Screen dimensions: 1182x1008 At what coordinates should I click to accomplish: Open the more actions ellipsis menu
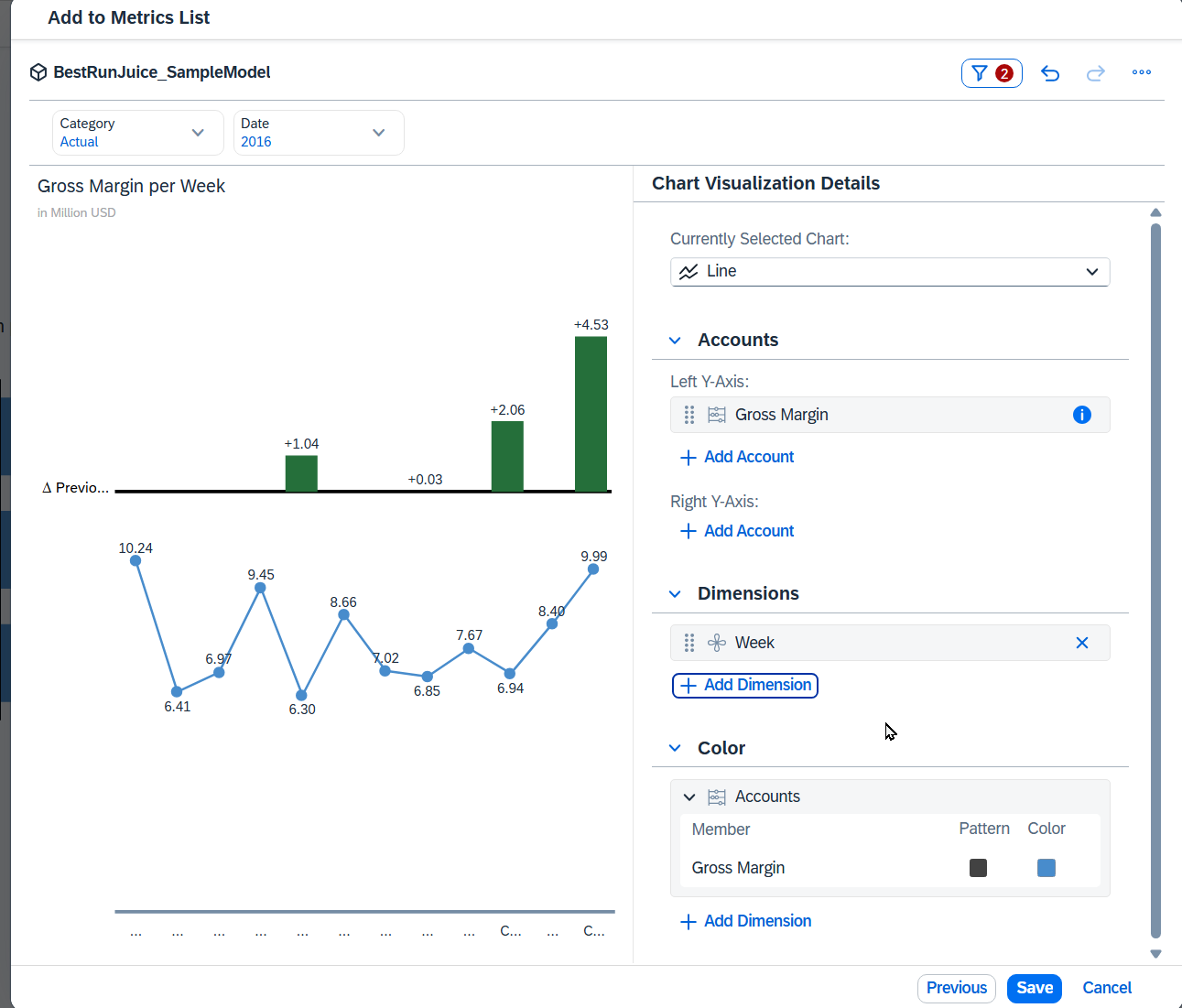pos(1142,72)
